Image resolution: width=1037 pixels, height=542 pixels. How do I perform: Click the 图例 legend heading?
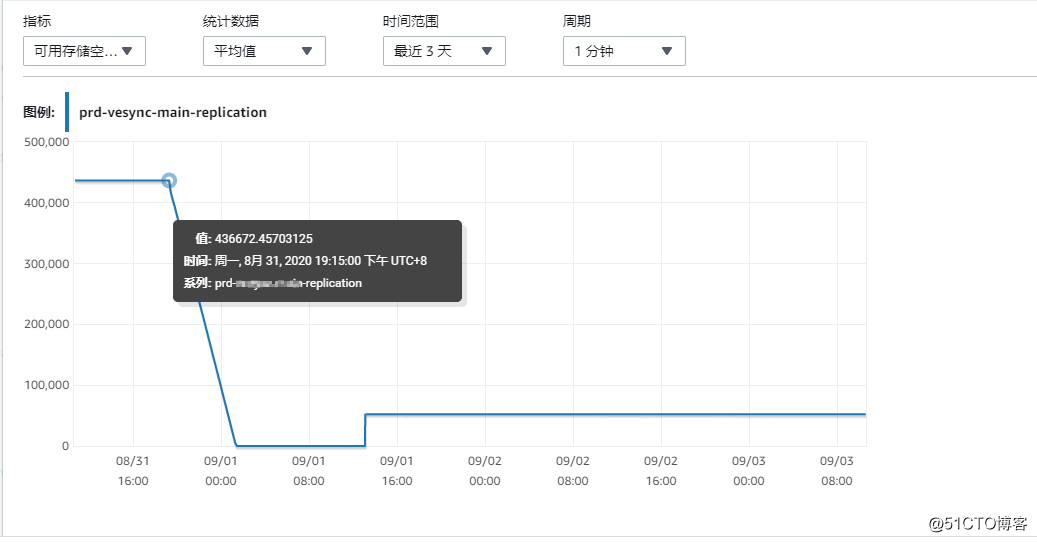(39, 112)
